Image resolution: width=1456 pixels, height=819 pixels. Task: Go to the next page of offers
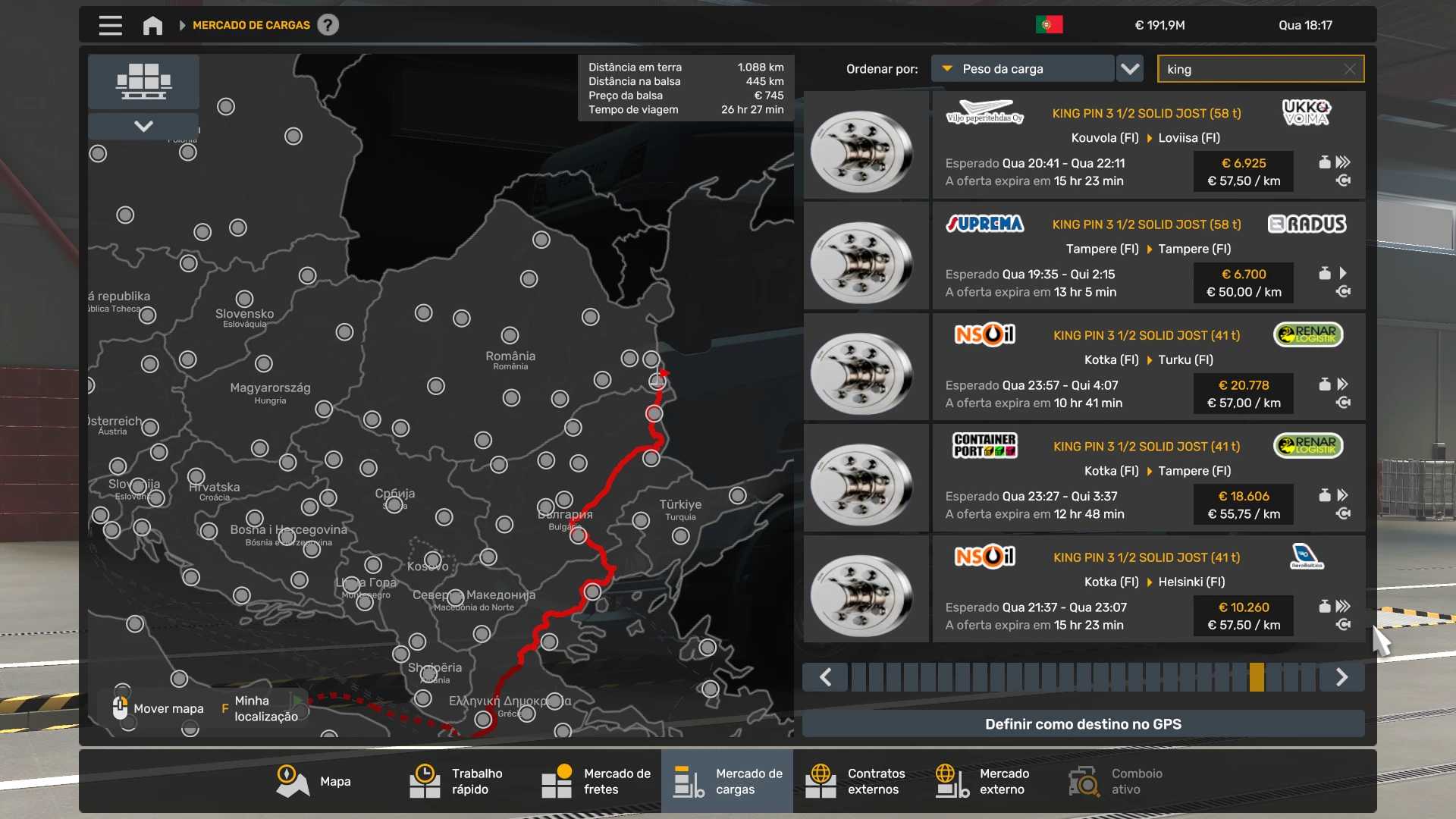click(1341, 677)
